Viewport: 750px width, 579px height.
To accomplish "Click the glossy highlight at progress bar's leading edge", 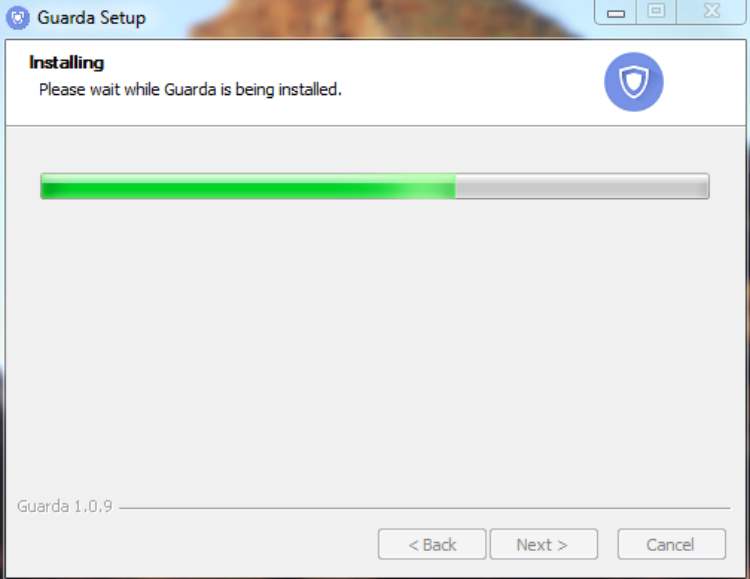I will pos(430,186).
